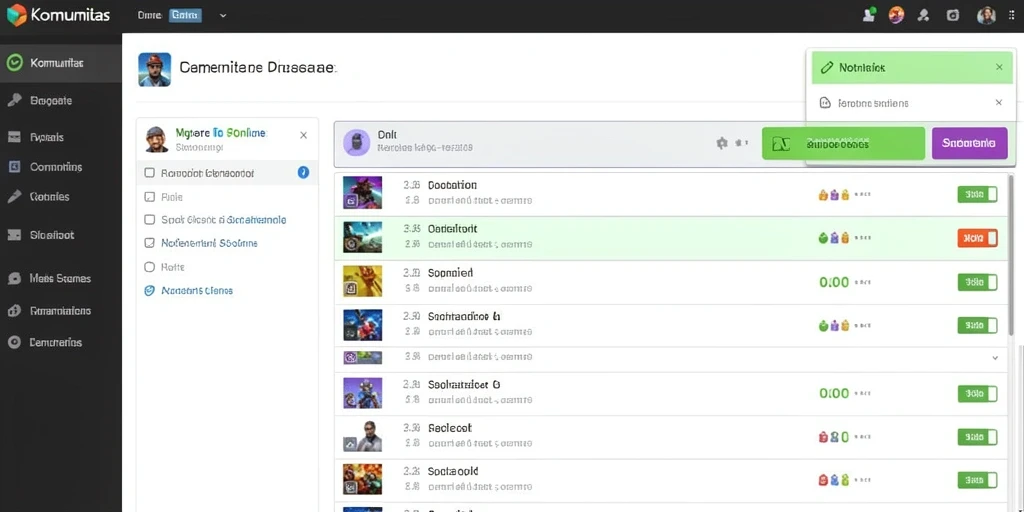Click the chat icon beside Mets Stemes
1024x512 pixels.
[x=14, y=278]
